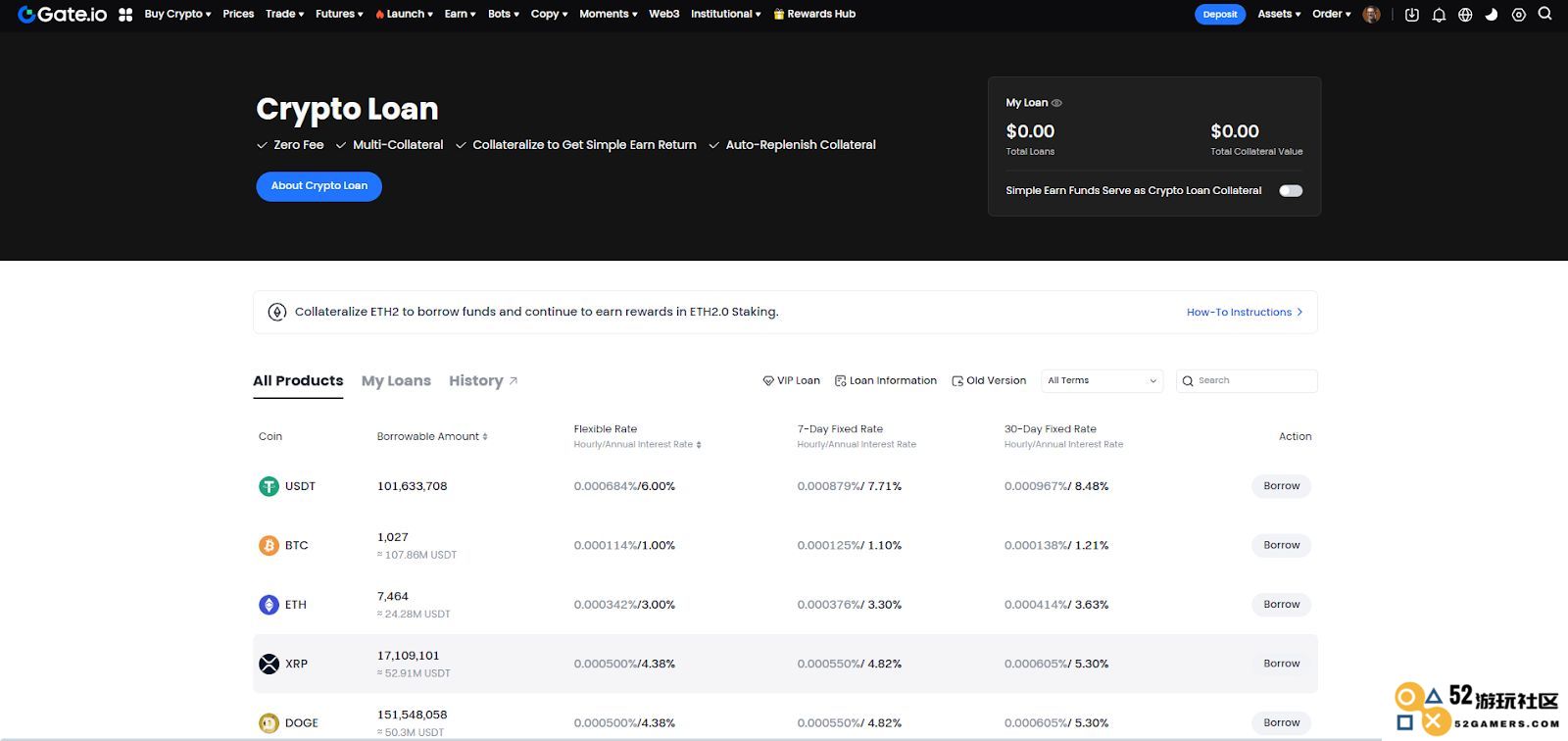Screen dimensions: 1568x741
Task: Select the All Products tab
Action: [x=298, y=380]
